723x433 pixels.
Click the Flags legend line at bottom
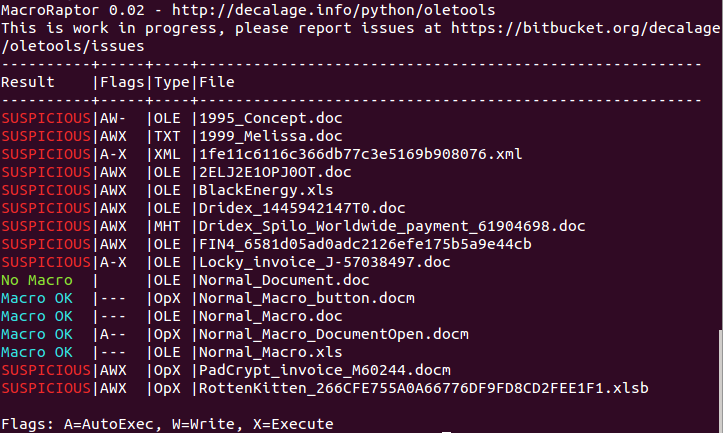point(167,424)
